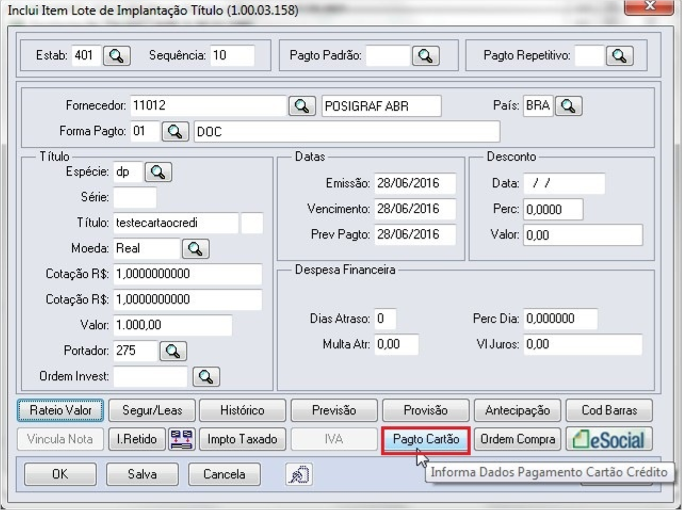Open Espécie lookup magnifier icon
The height and width of the screenshot is (510, 682).
[158, 172]
